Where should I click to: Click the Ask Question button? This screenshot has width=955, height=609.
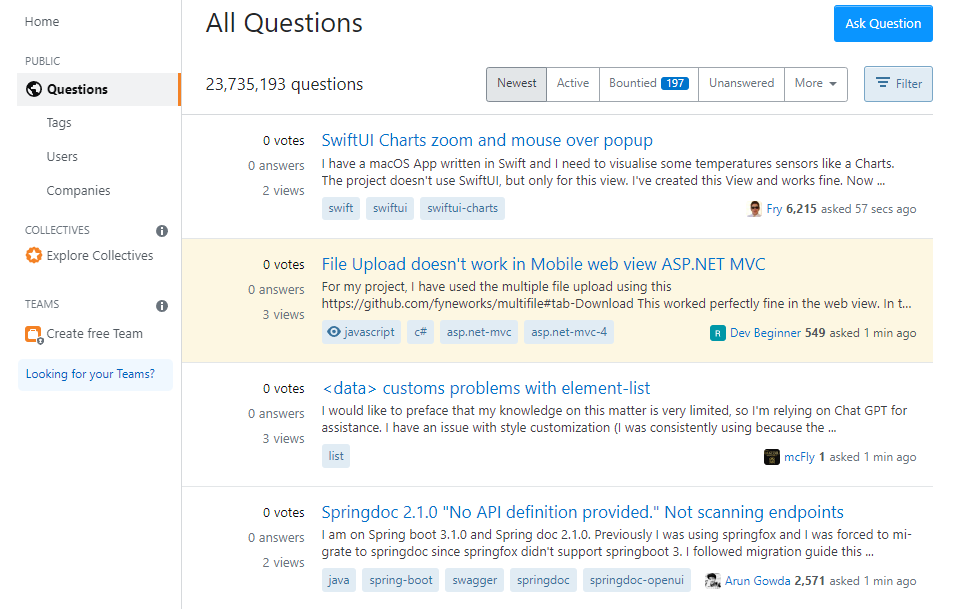click(x=883, y=24)
